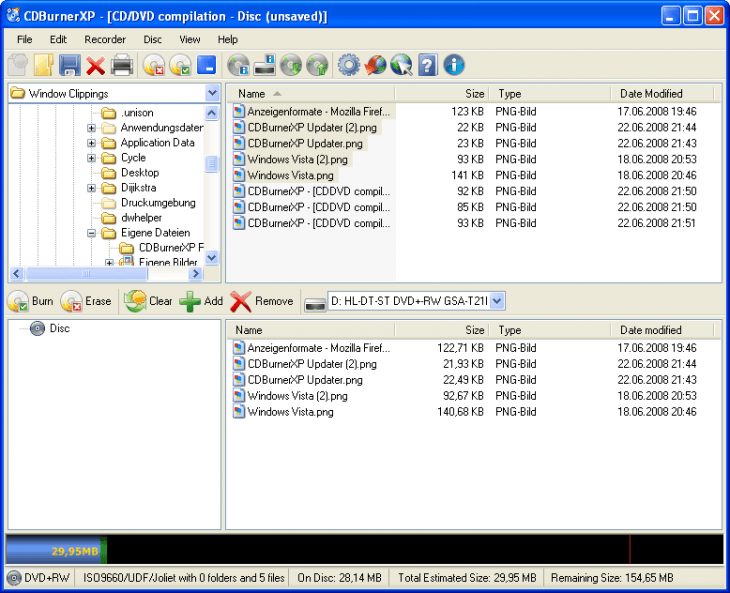Open the Disc menu

tap(152, 39)
